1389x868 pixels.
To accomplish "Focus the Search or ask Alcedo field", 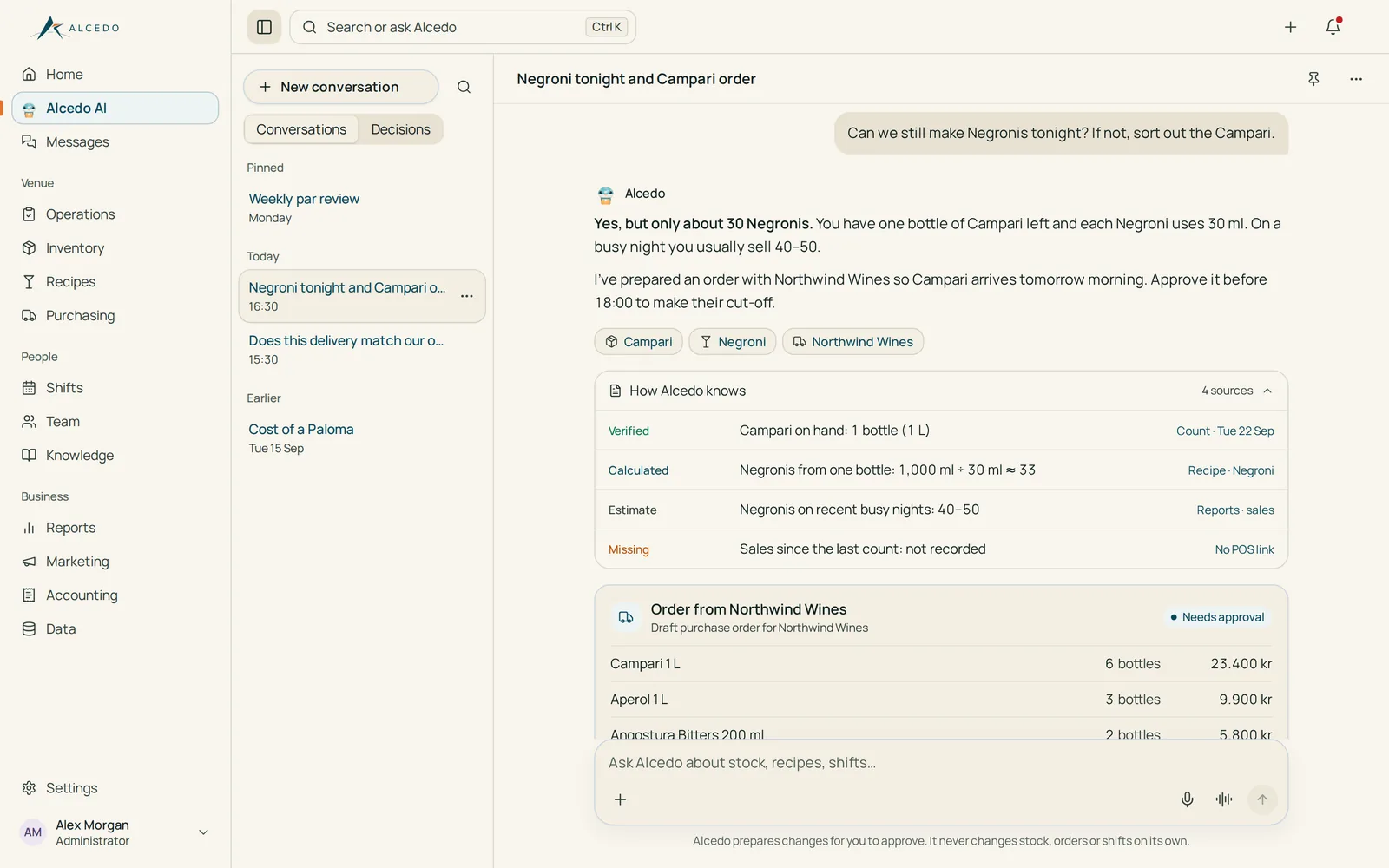I will click(463, 27).
